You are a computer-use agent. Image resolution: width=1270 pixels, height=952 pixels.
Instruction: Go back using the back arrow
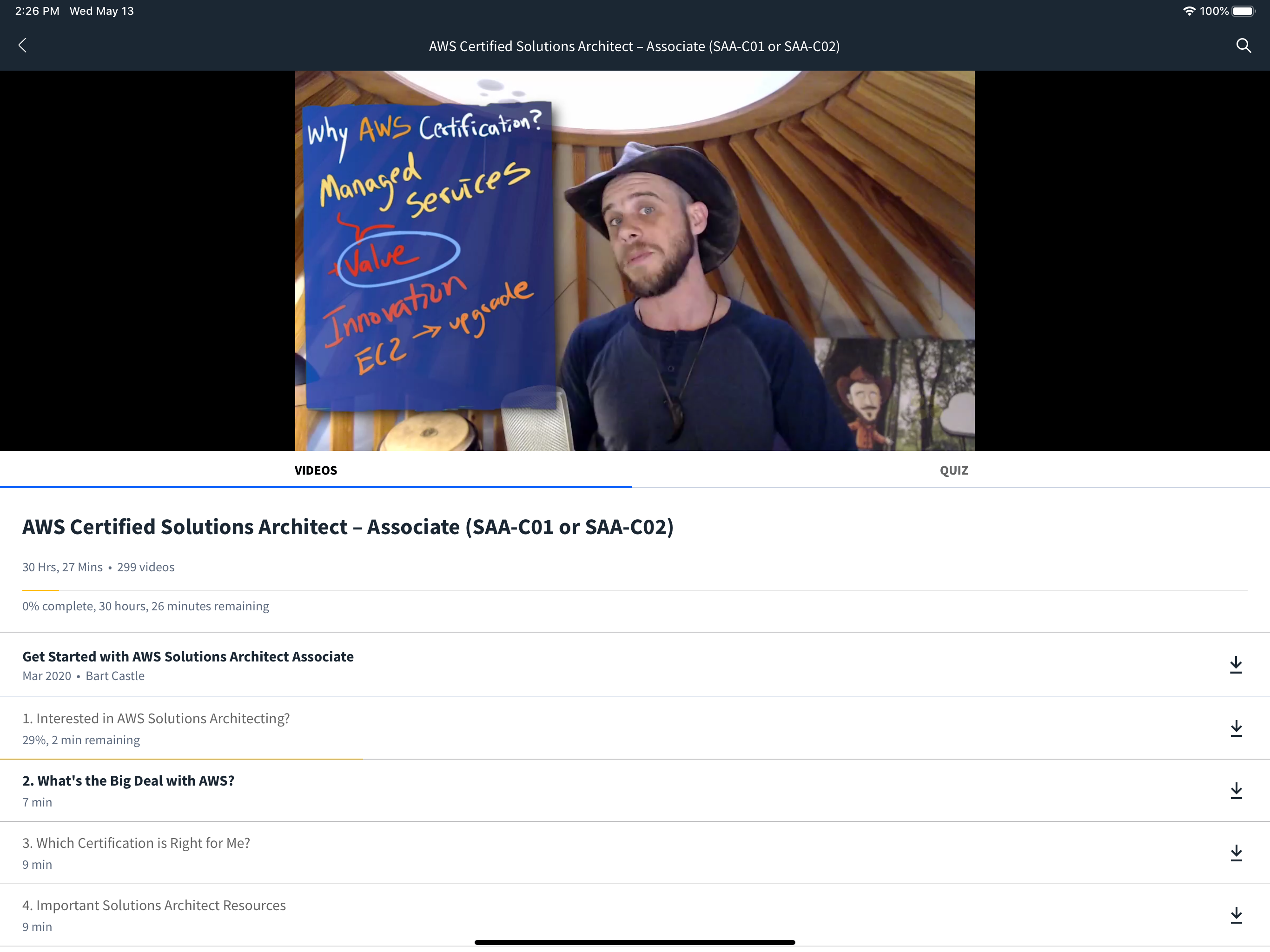click(22, 46)
